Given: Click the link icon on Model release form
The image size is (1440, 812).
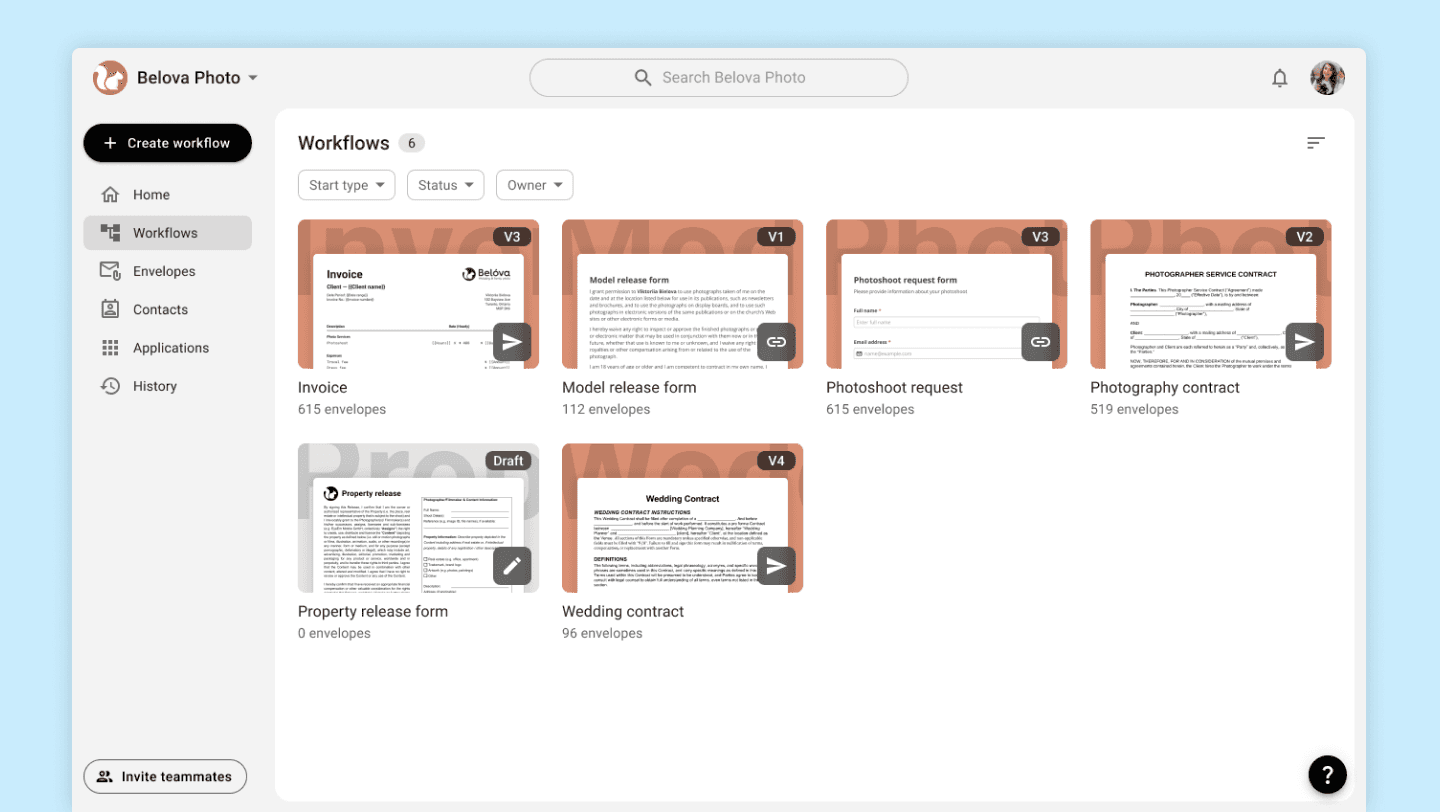Looking at the screenshot, I should point(776,342).
